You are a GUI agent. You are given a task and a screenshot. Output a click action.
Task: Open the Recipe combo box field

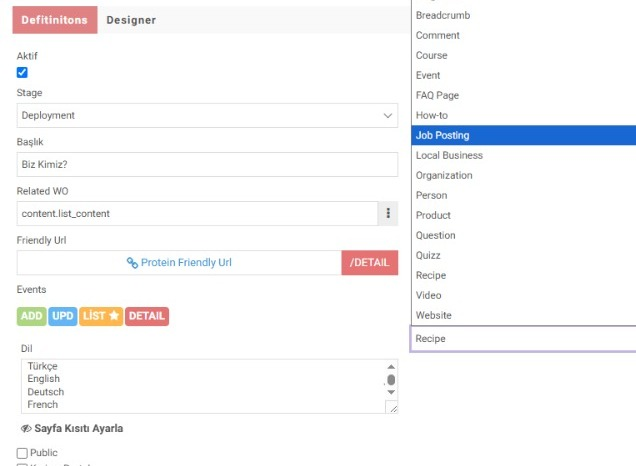[x=524, y=339]
